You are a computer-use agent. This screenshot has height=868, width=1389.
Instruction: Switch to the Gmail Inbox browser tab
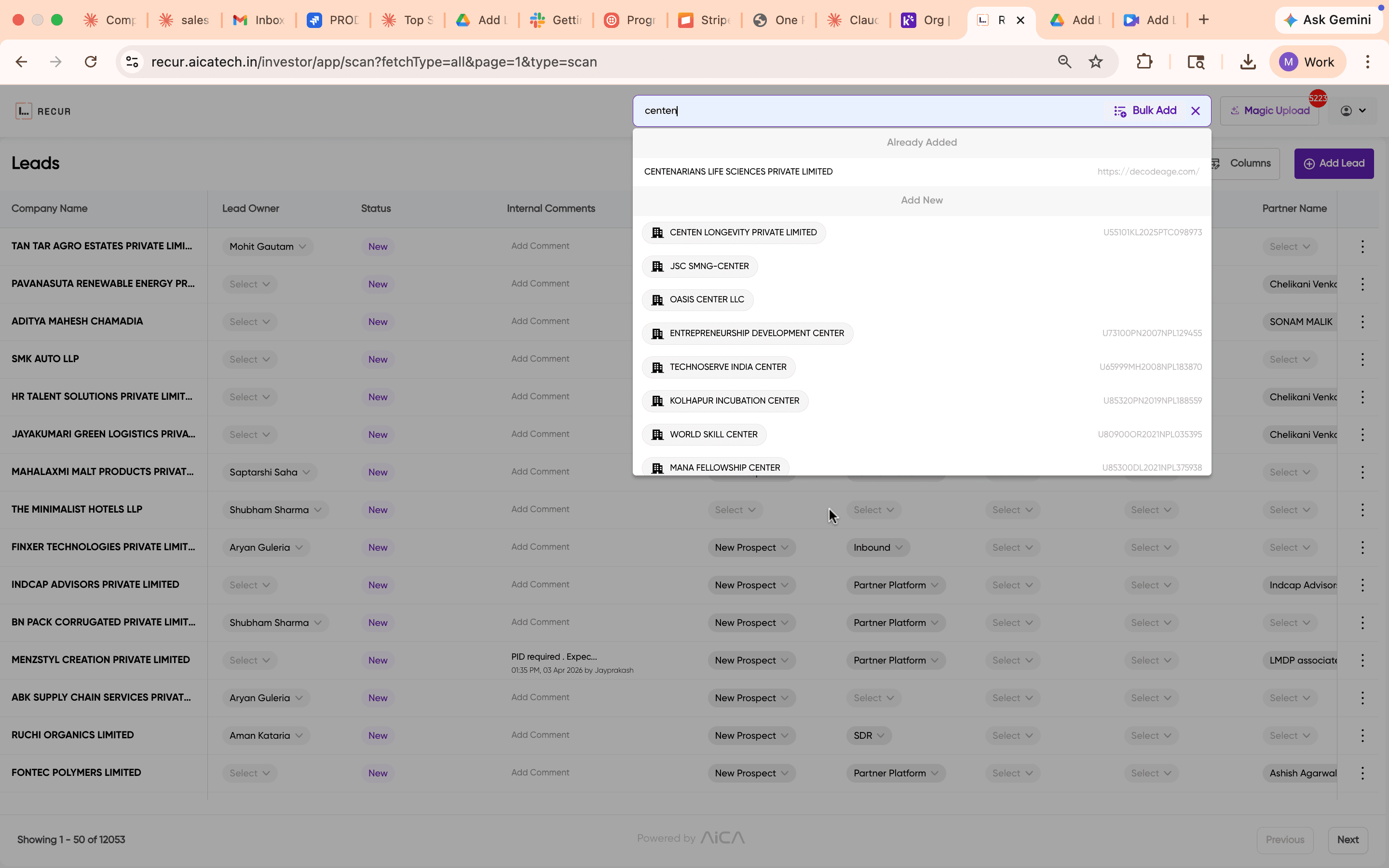click(x=258, y=19)
